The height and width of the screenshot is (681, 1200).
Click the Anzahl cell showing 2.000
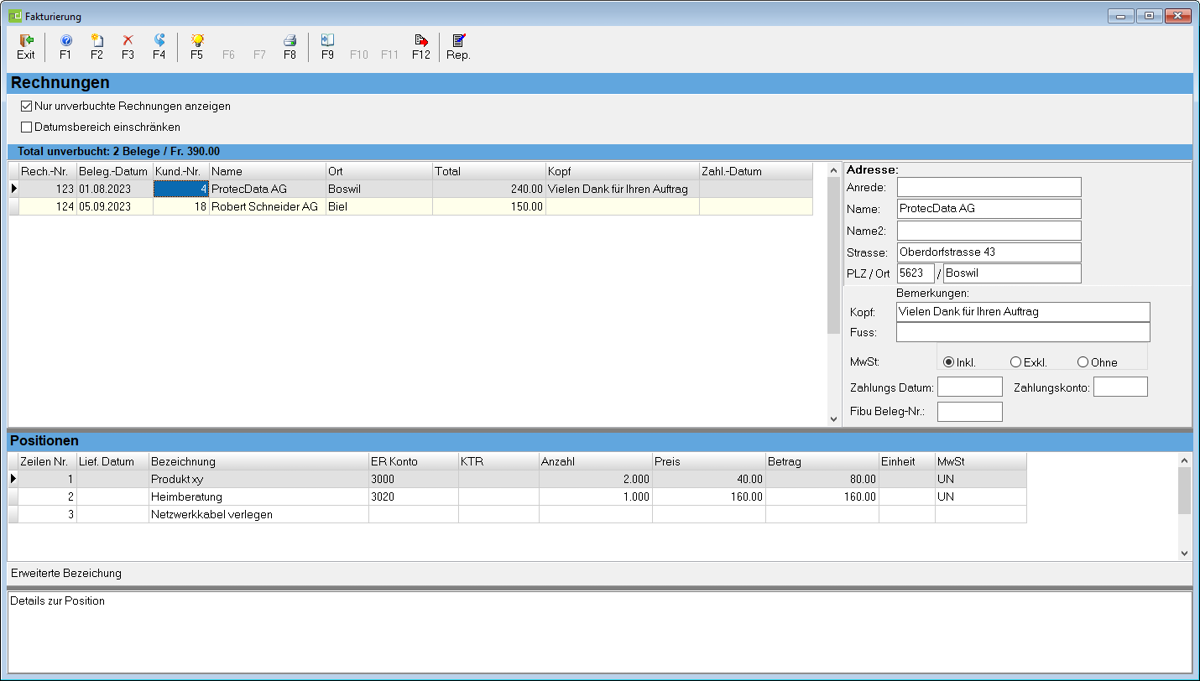click(595, 479)
